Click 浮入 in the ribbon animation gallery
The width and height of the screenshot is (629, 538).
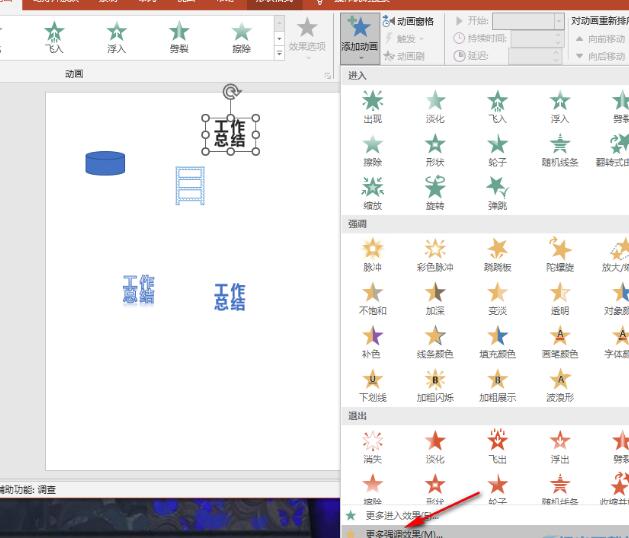[116, 37]
